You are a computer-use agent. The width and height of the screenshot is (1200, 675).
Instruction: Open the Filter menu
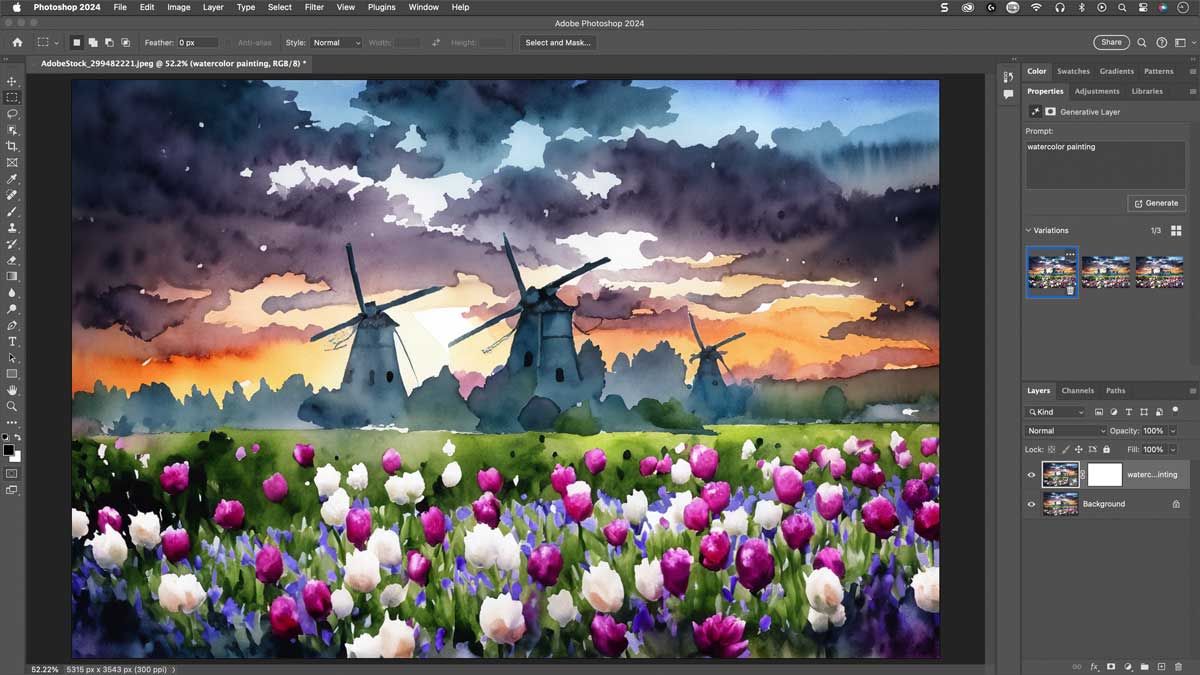(314, 7)
